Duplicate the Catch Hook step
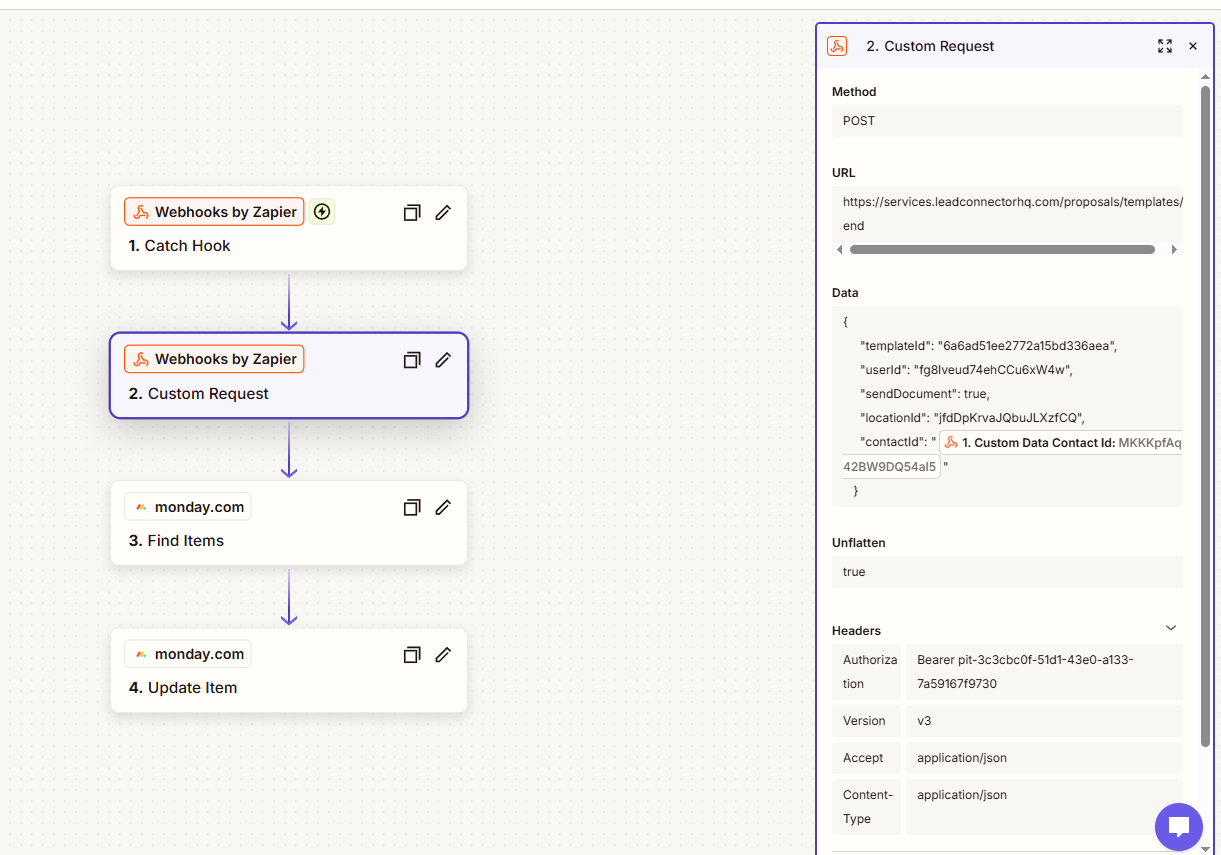This screenshot has height=855, width=1221. [x=412, y=213]
